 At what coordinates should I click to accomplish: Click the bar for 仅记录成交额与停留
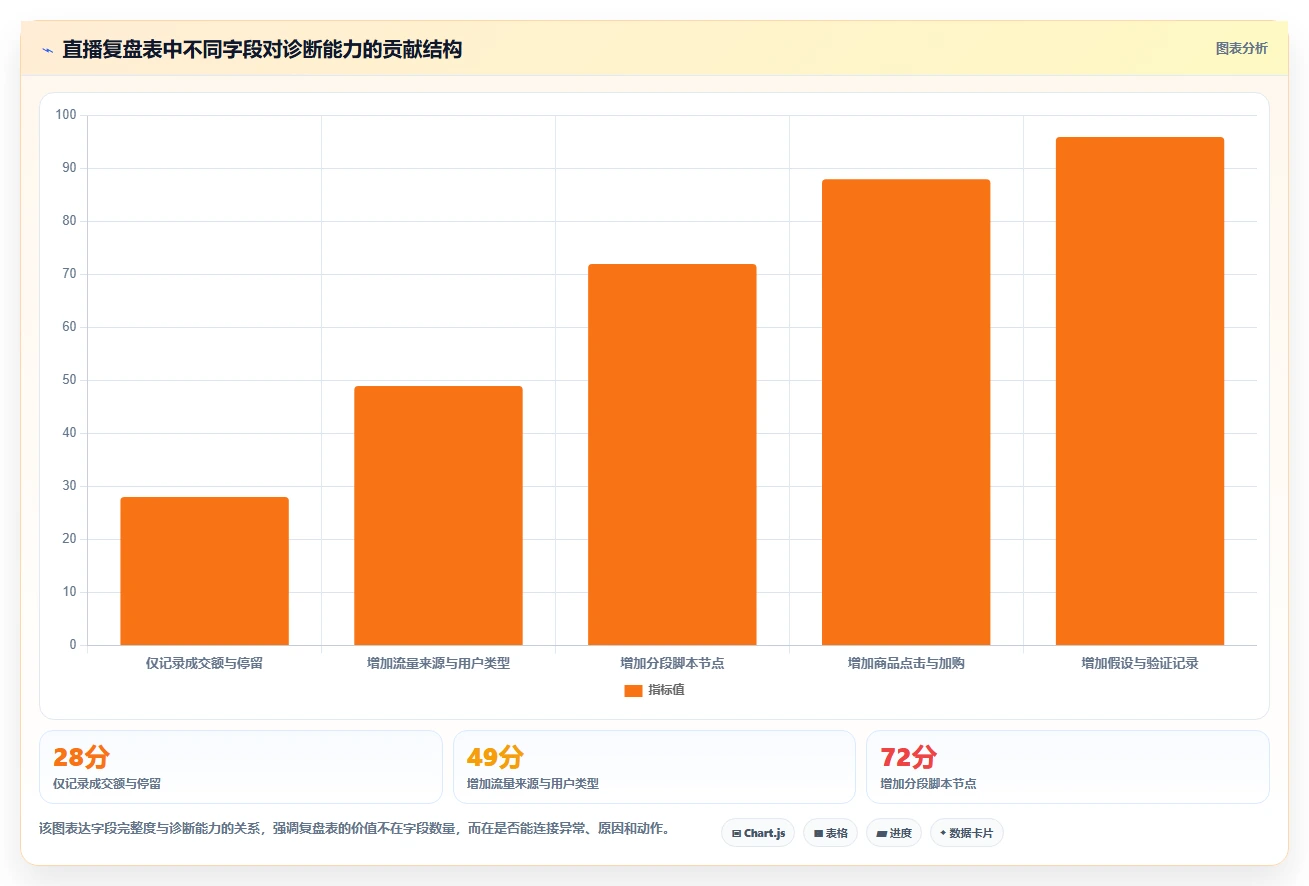[x=204, y=571]
